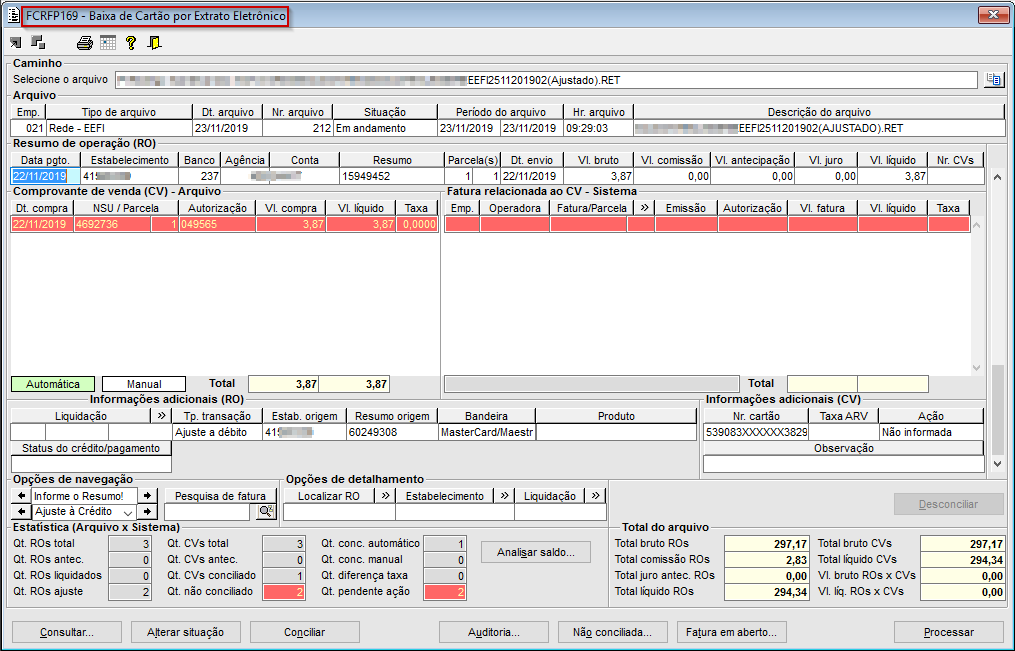Click the file browse icon beside path
Screen dimensions: 1015x651
coord(993,80)
